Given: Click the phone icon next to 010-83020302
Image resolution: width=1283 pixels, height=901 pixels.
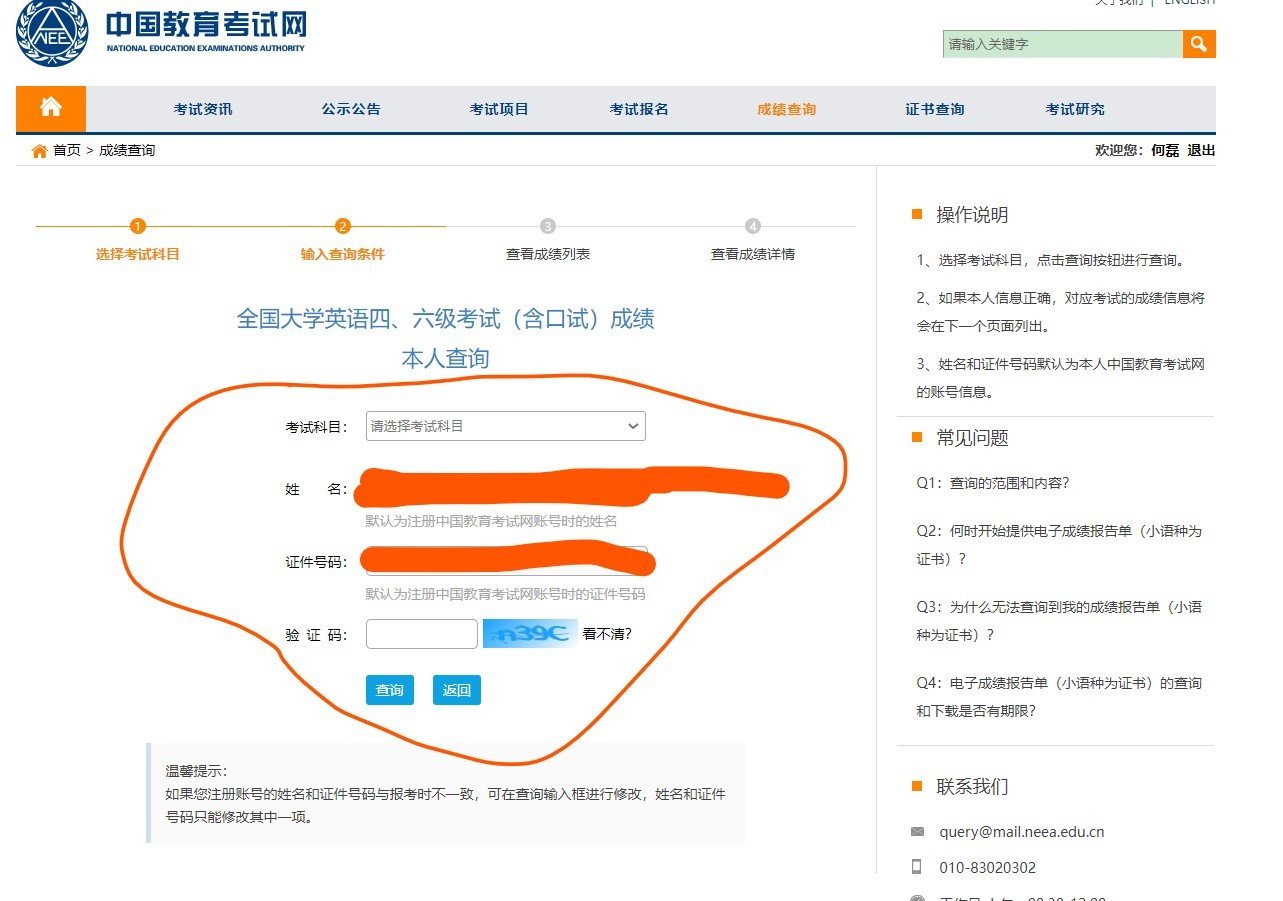Looking at the screenshot, I should pyautogui.click(x=916, y=868).
